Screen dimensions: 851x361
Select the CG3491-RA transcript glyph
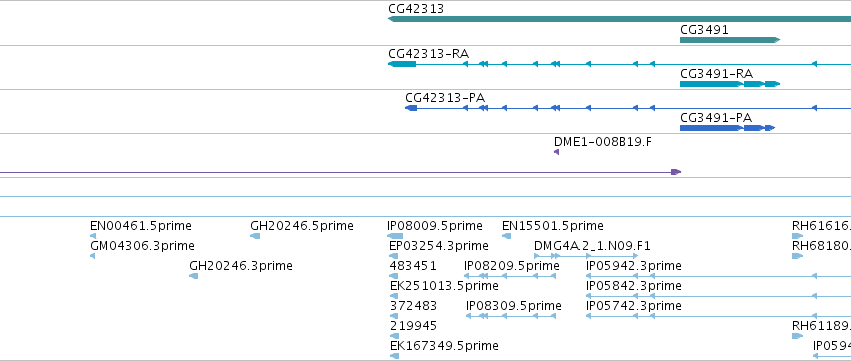730,84
